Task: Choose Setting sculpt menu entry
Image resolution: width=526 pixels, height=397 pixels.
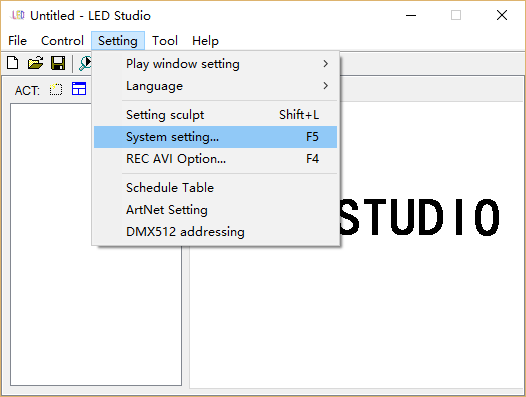Action: coord(215,115)
